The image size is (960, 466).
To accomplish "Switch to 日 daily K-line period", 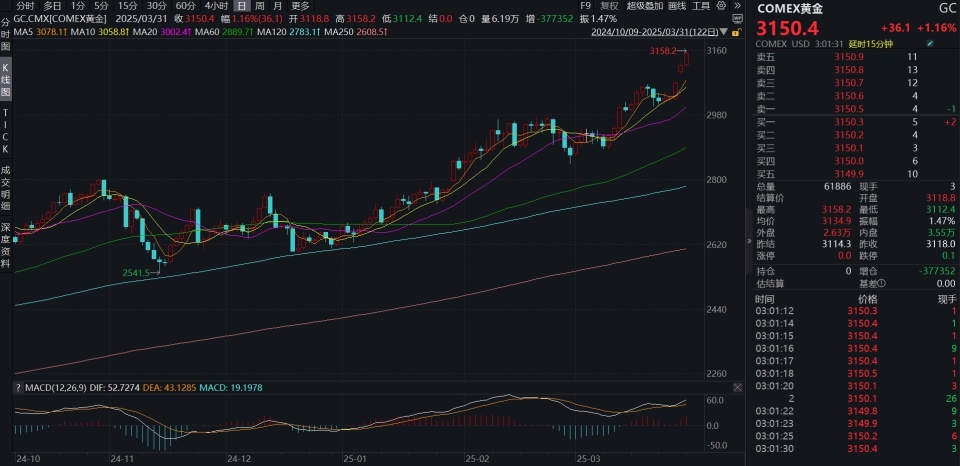I will tap(242, 6).
